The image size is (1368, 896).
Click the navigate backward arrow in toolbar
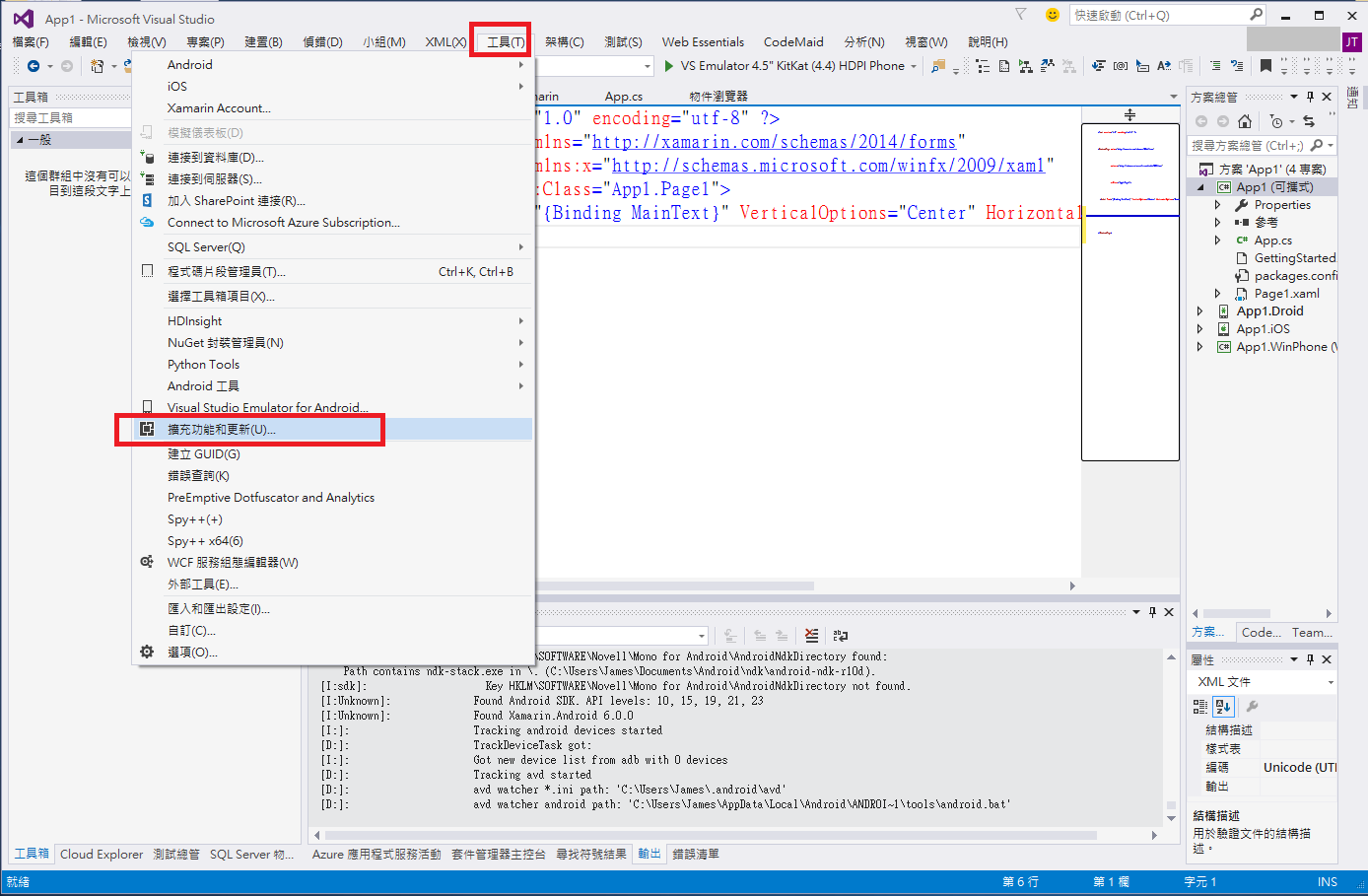coord(34,66)
